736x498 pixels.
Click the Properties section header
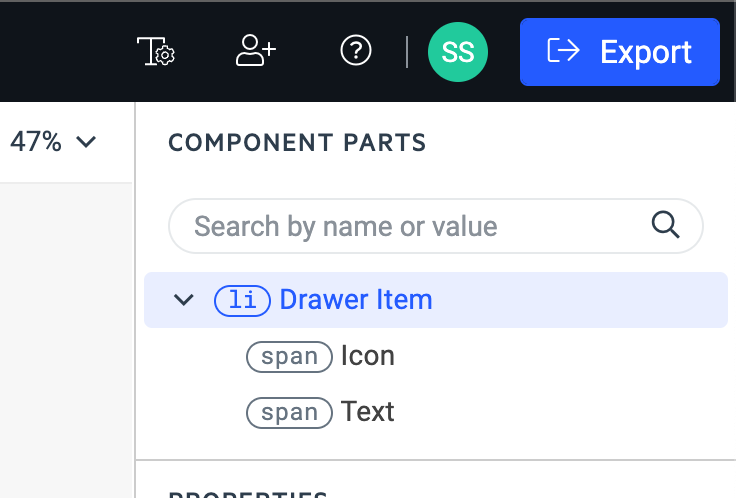pyautogui.click(x=248, y=494)
